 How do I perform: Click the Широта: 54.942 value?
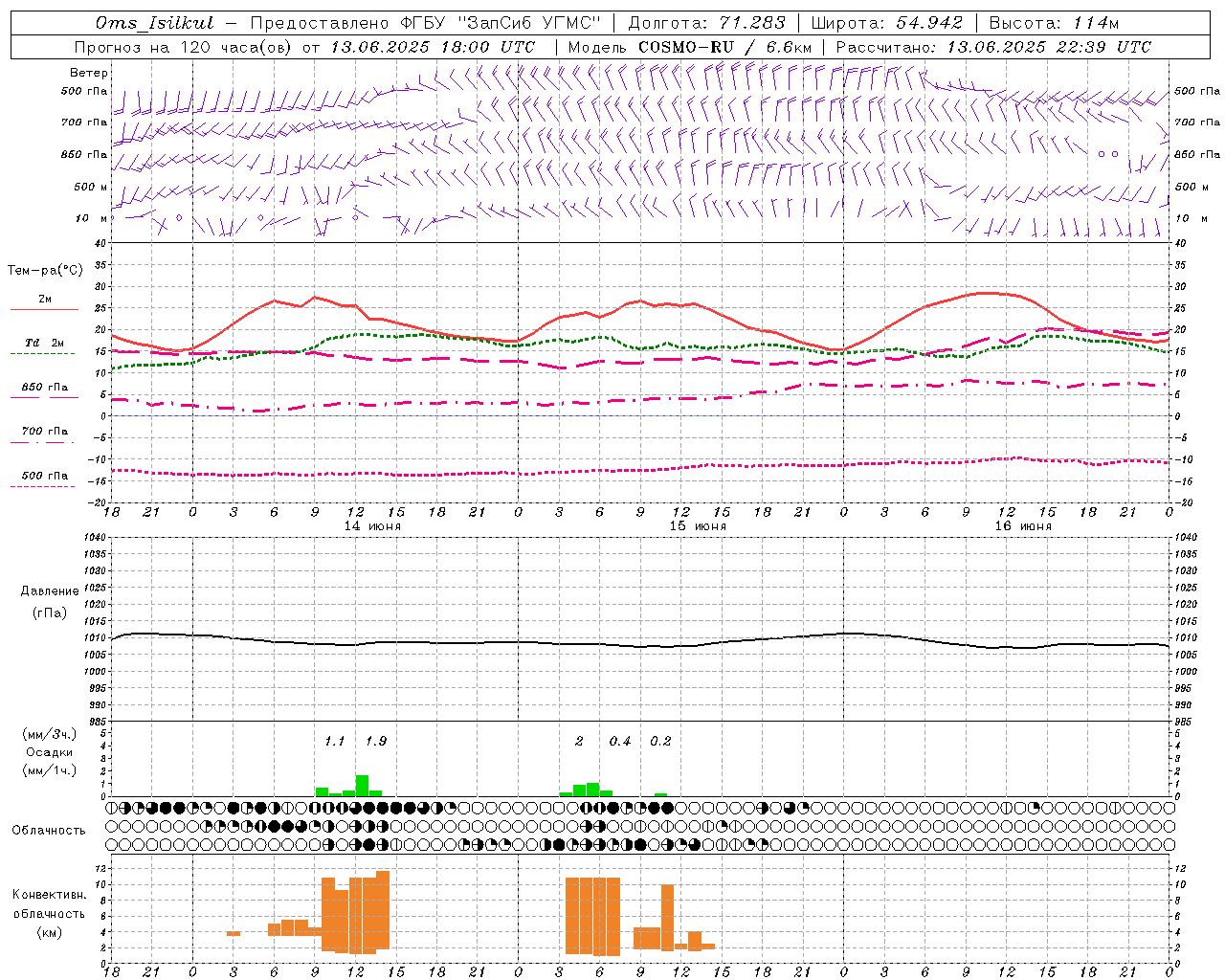[887, 23]
